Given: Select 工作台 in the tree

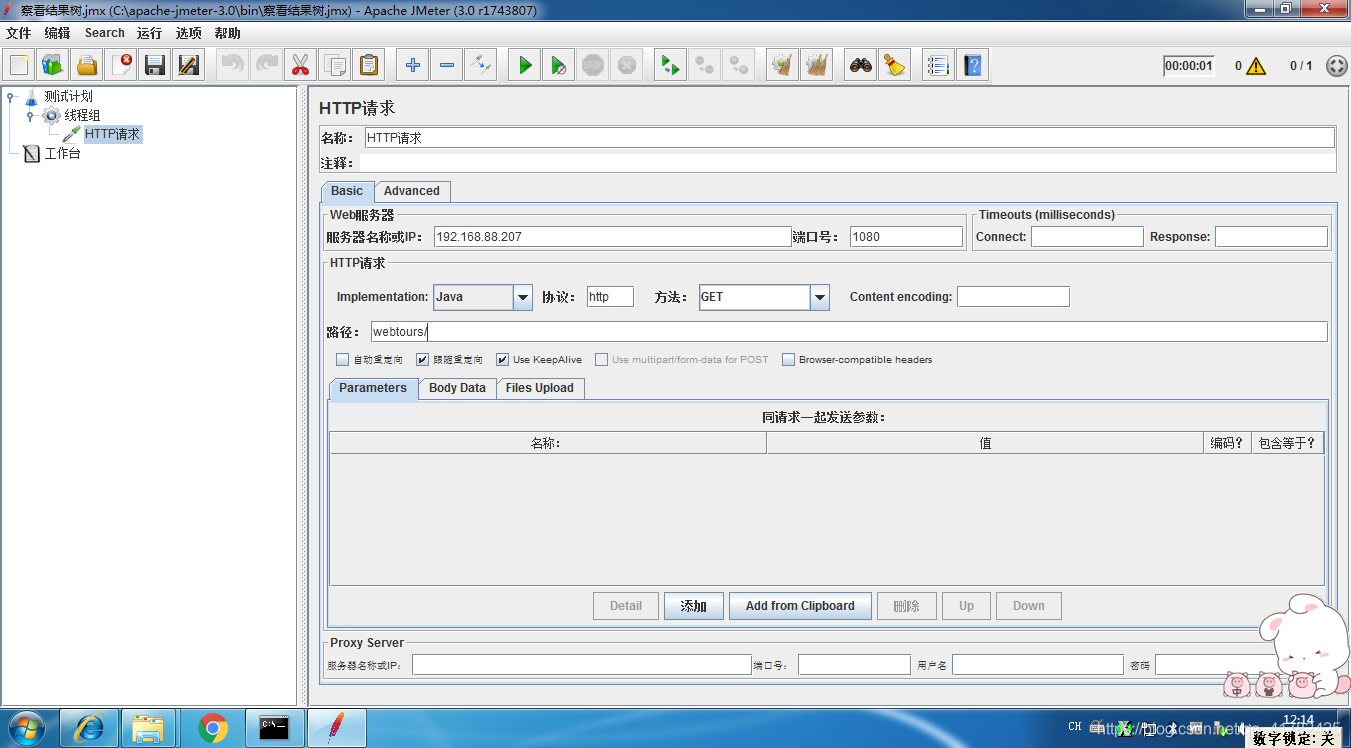Looking at the screenshot, I should [62, 154].
